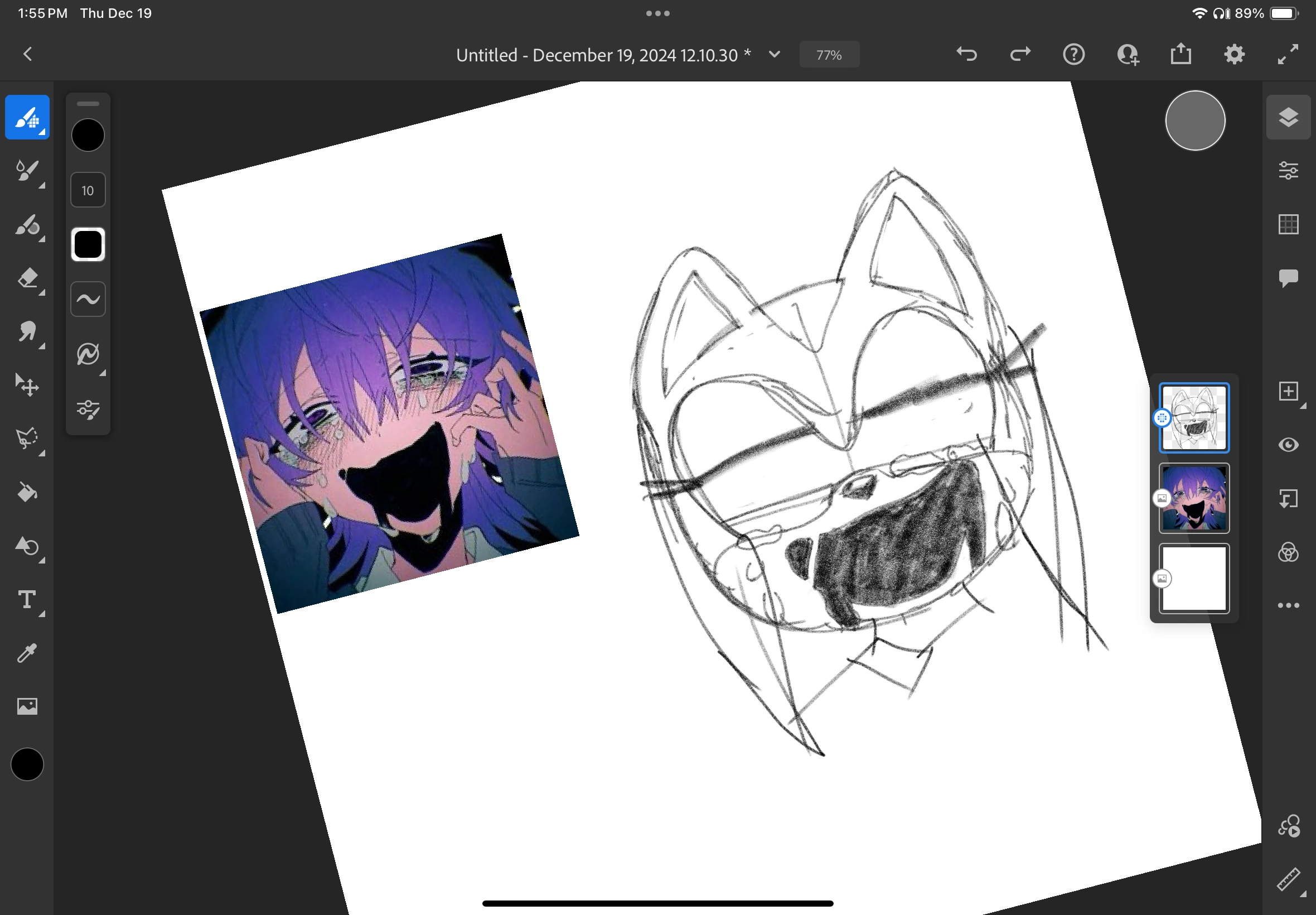Open the 77% zoom level field

(x=829, y=55)
